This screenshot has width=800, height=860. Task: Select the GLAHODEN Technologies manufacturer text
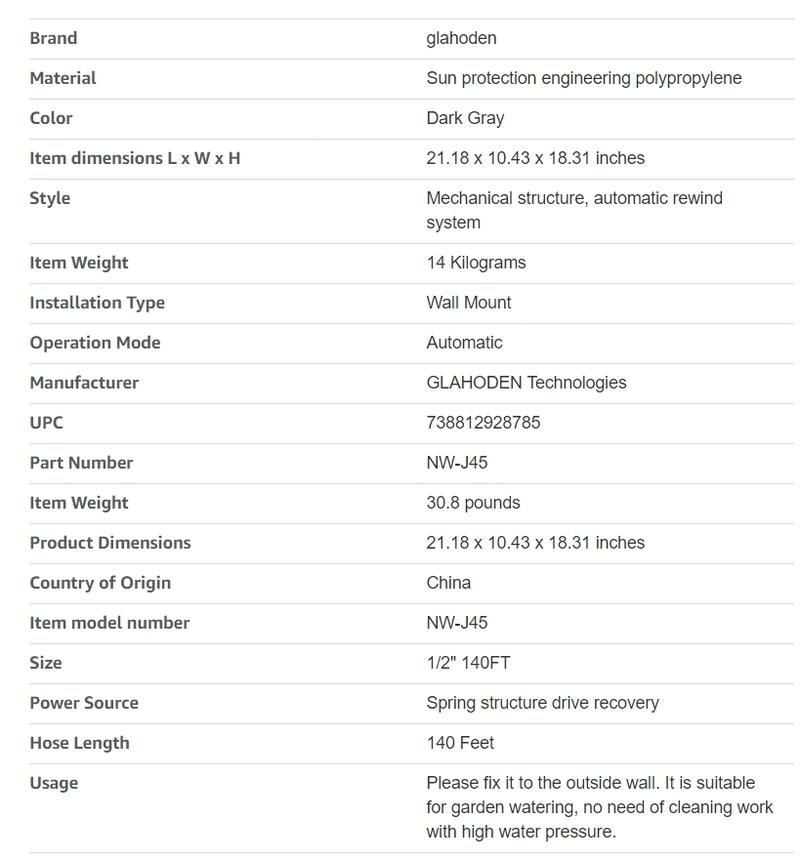526,383
